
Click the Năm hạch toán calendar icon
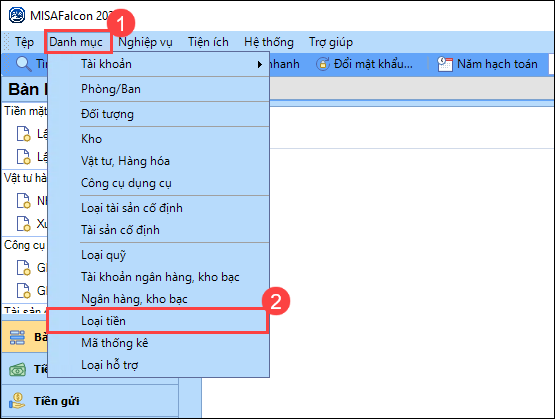(x=445, y=64)
